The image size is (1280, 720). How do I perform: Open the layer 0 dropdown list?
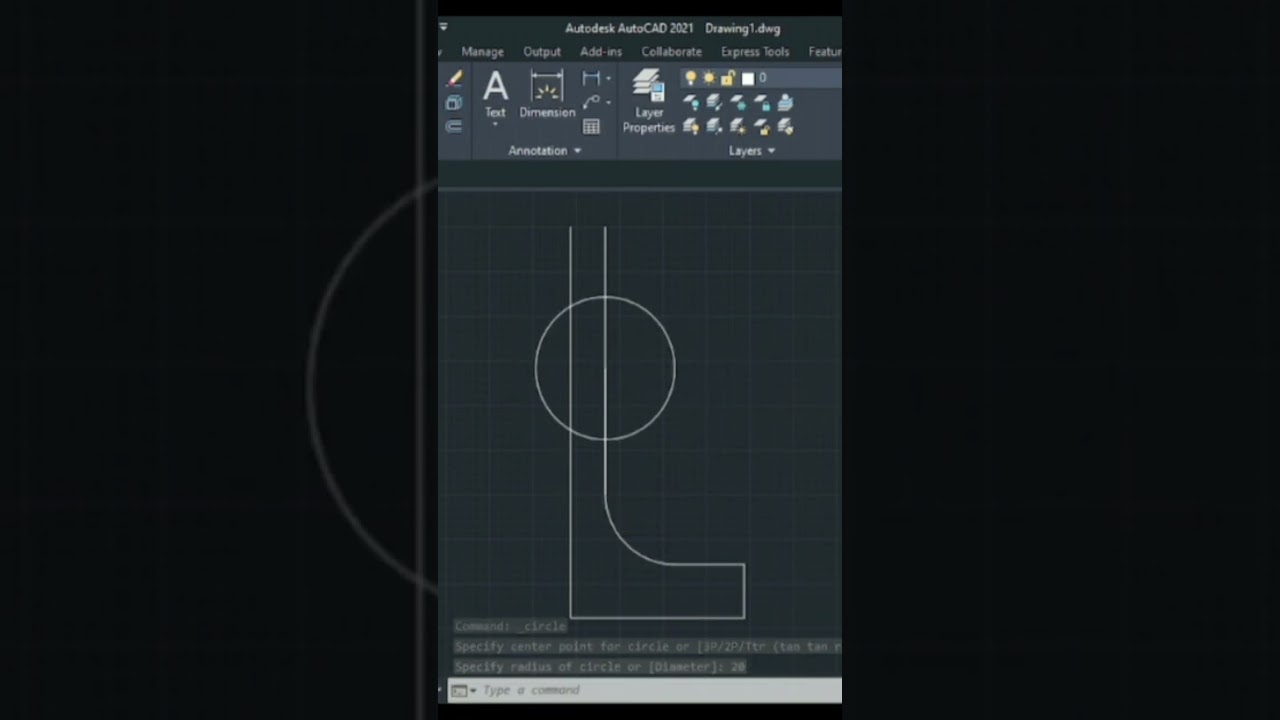(x=762, y=78)
